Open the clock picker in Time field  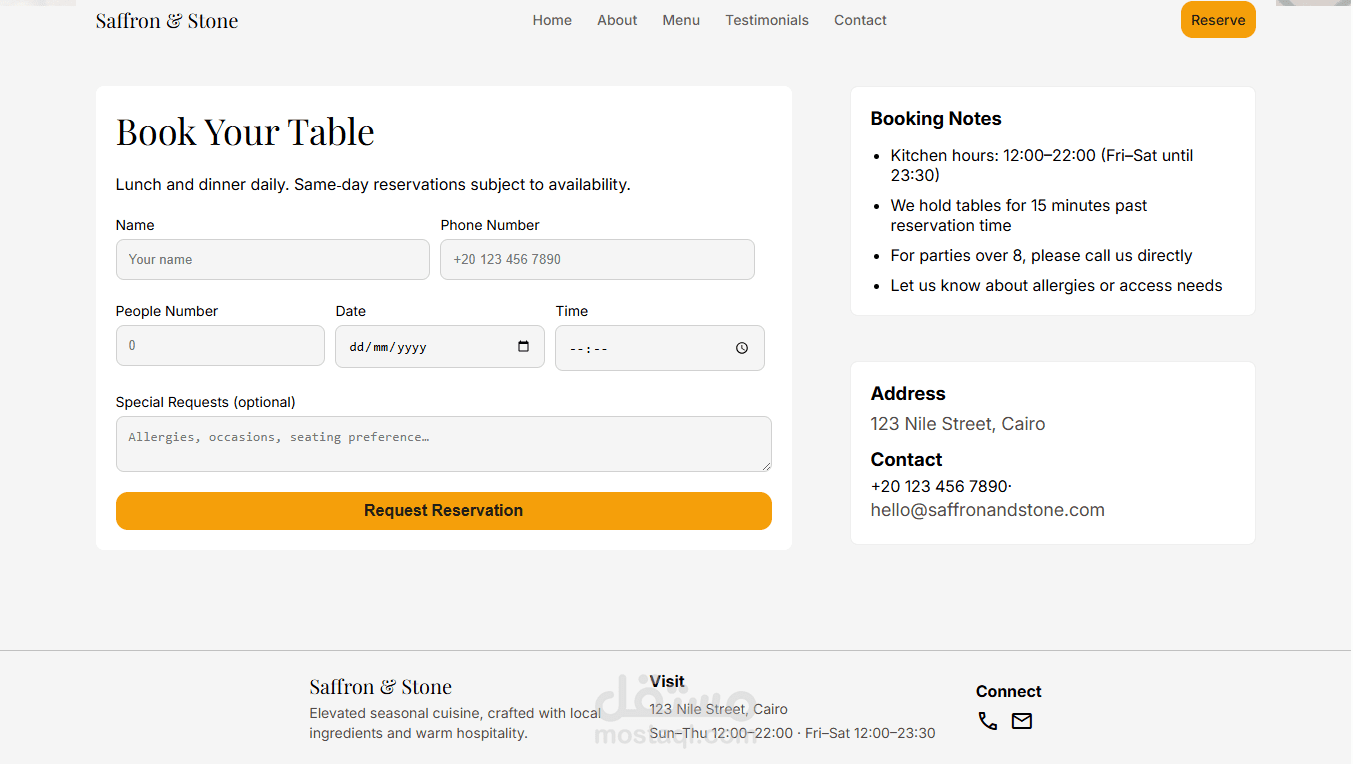pos(741,348)
